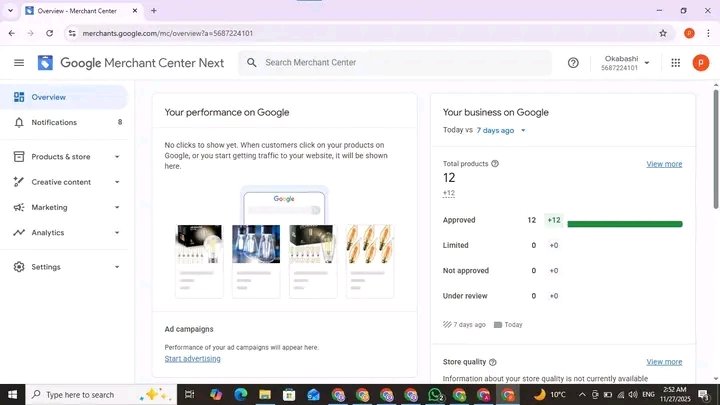Open Windows Start menu
Image resolution: width=720 pixels, height=405 pixels.
[12, 394]
